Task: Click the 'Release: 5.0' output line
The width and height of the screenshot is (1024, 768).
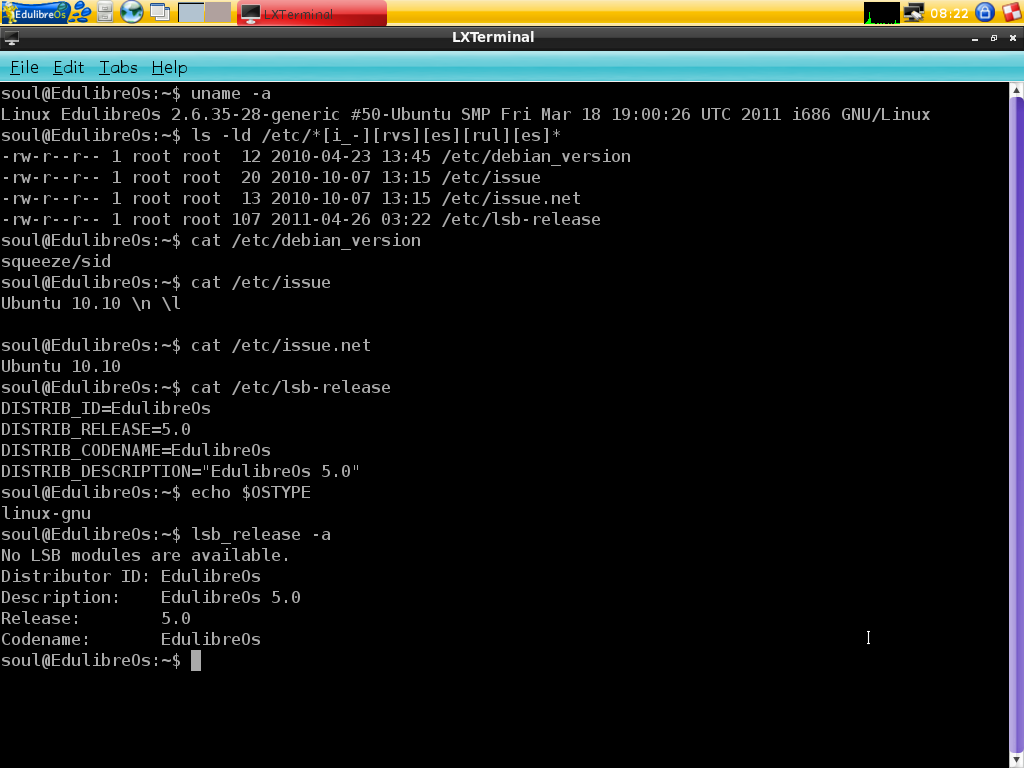Action: click(96, 618)
